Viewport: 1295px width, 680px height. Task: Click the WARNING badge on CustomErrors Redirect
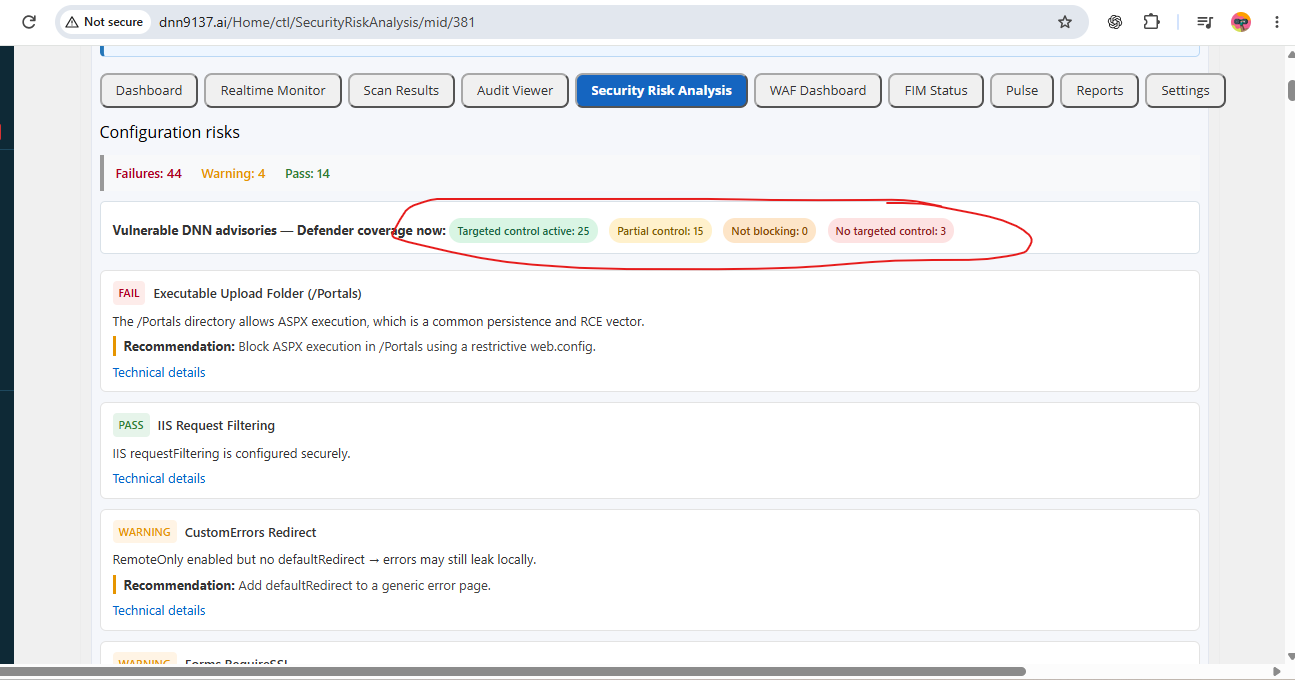(144, 532)
